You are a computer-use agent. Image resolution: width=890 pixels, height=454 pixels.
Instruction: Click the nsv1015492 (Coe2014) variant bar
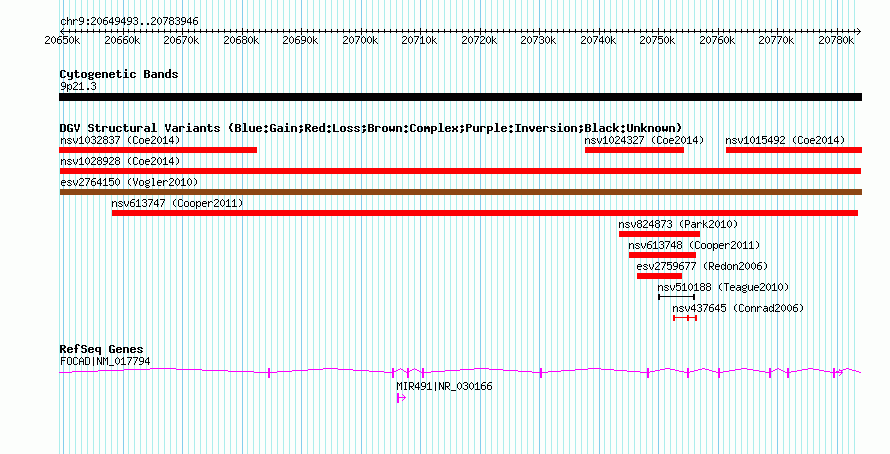[794, 150]
